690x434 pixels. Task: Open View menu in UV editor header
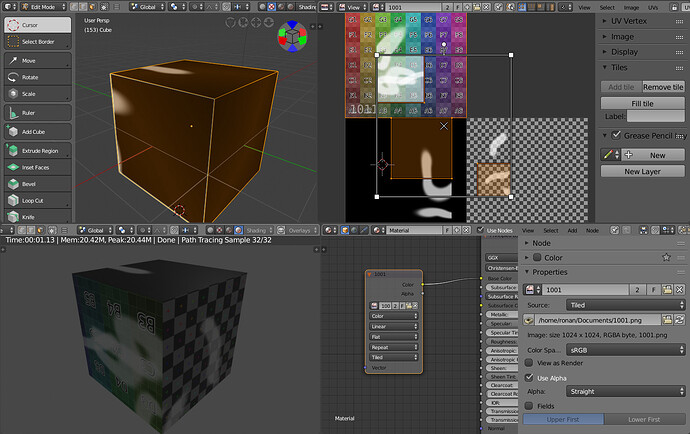(x=584, y=7)
